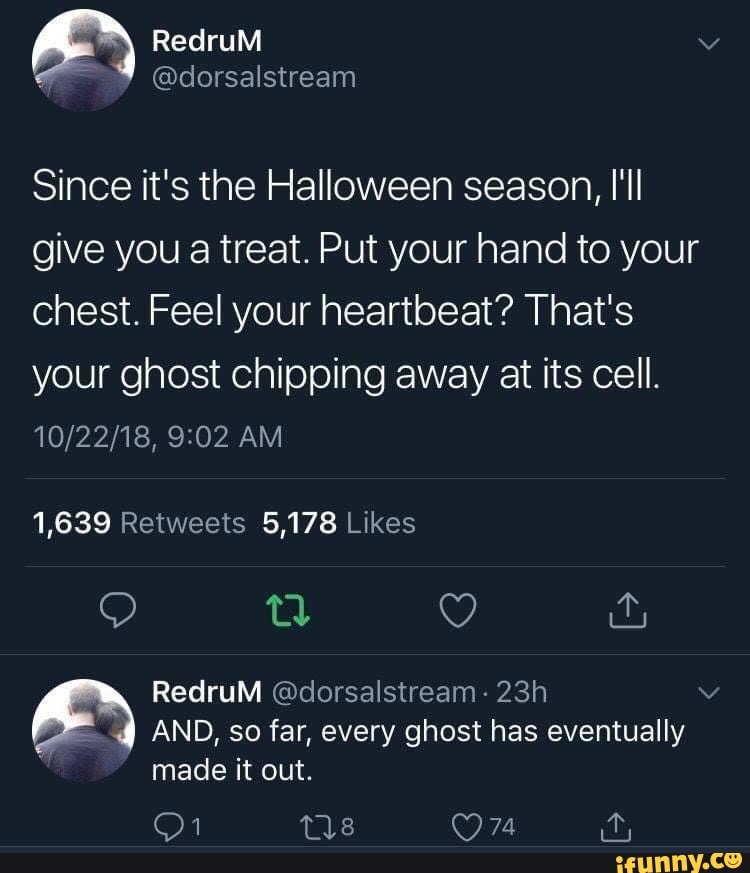Open the avatar beside the reply tweet

point(84,728)
